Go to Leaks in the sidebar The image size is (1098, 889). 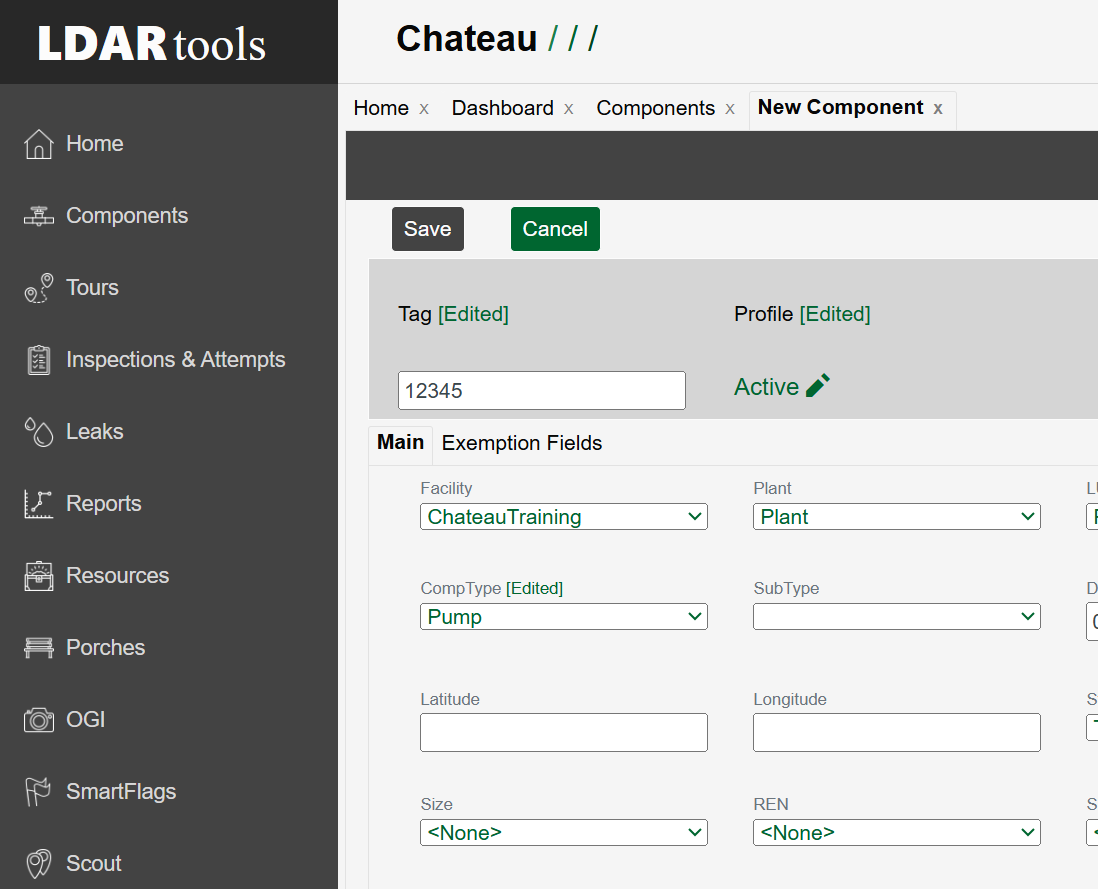(x=95, y=432)
